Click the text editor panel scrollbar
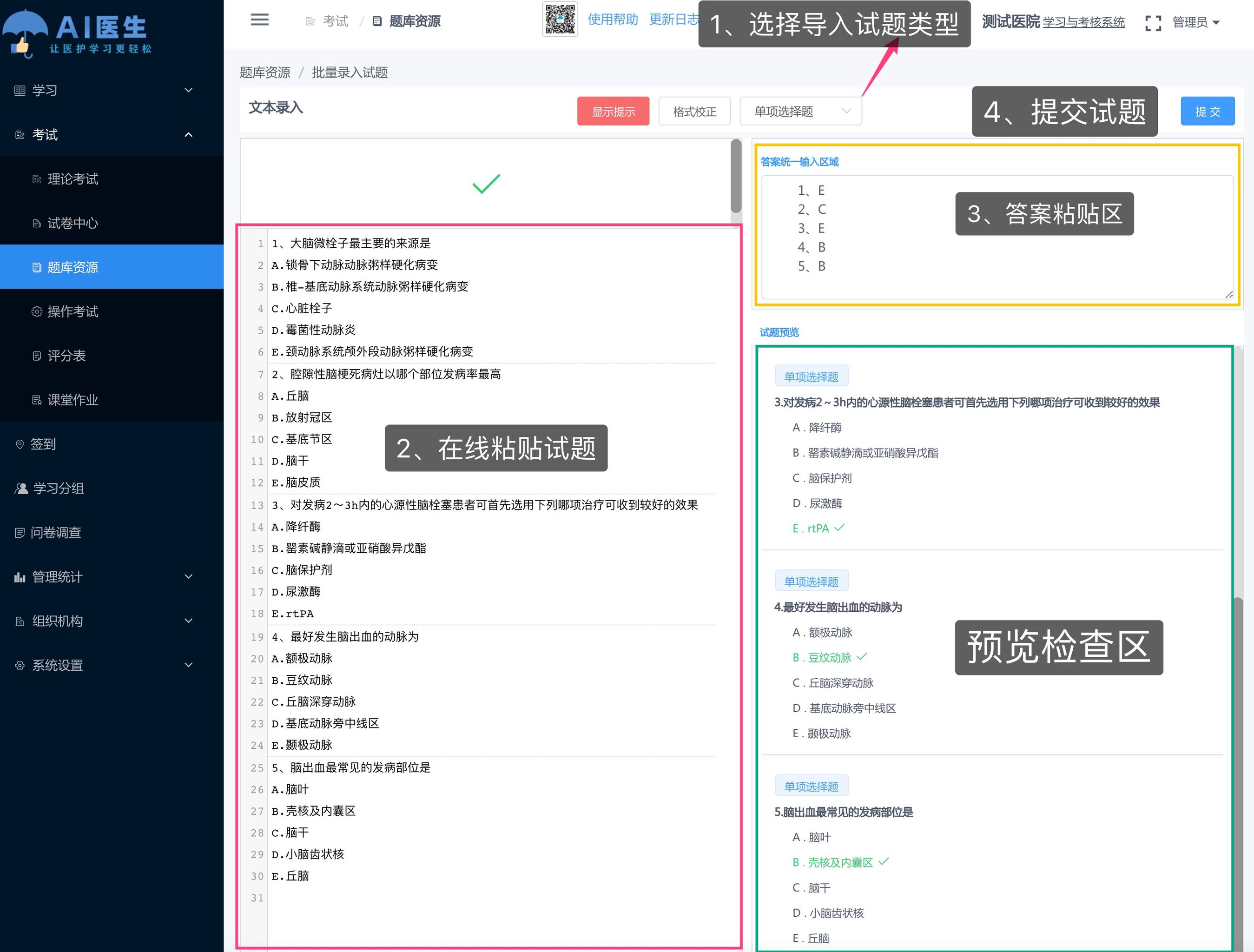 coord(736,176)
